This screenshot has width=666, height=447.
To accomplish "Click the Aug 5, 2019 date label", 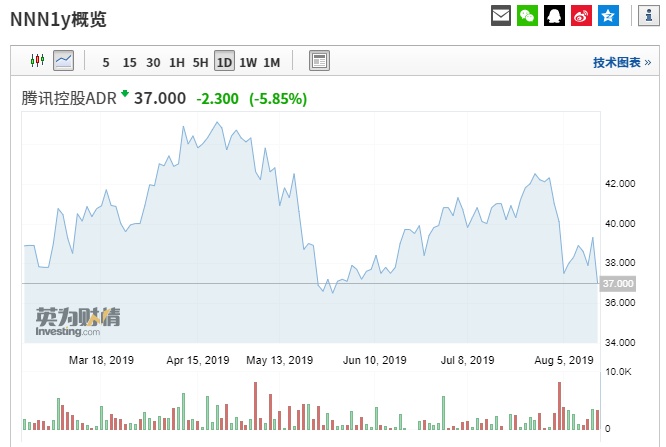I will click(x=564, y=360).
